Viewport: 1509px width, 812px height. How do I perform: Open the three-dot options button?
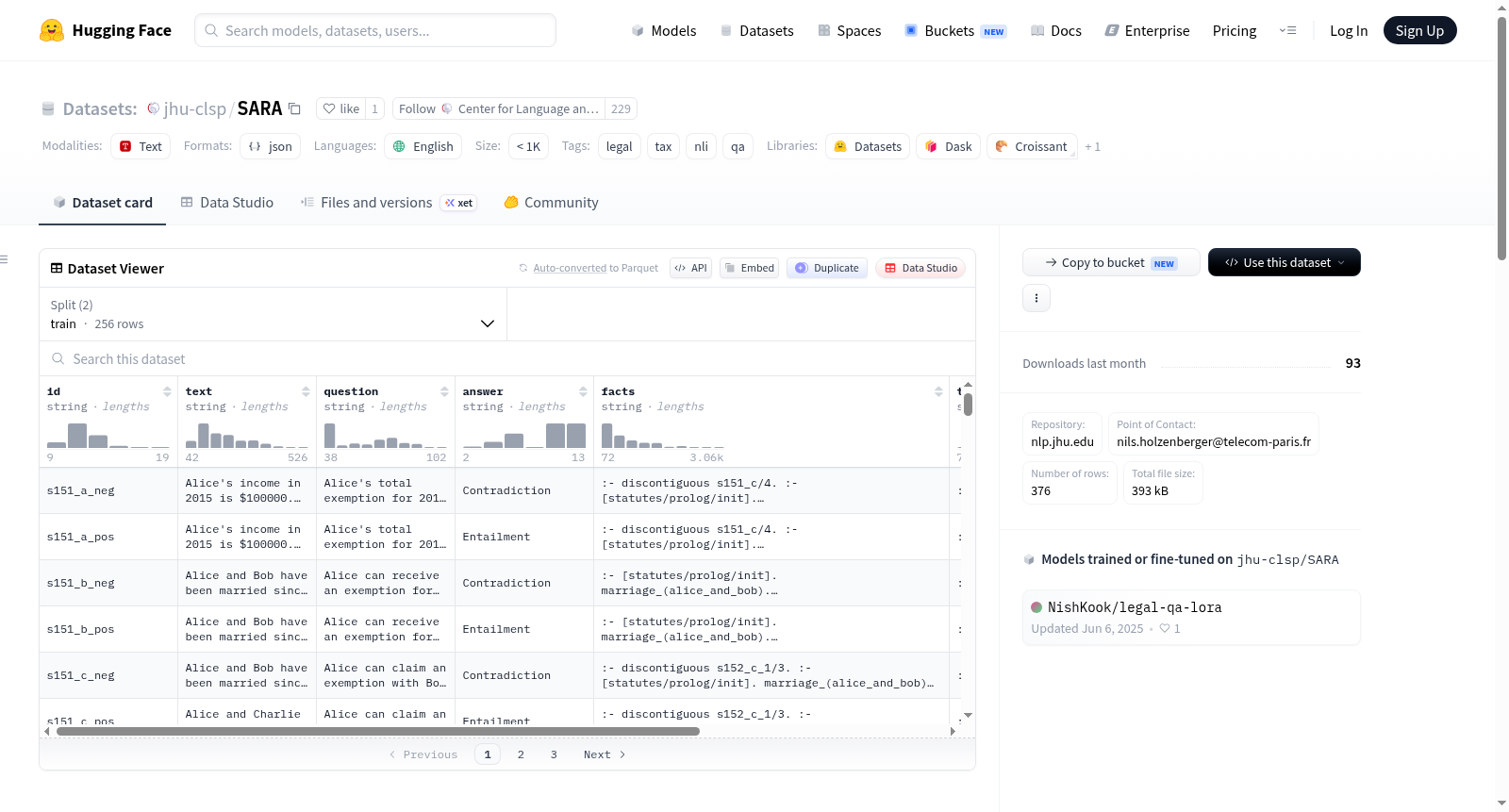tap(1036, 298)
